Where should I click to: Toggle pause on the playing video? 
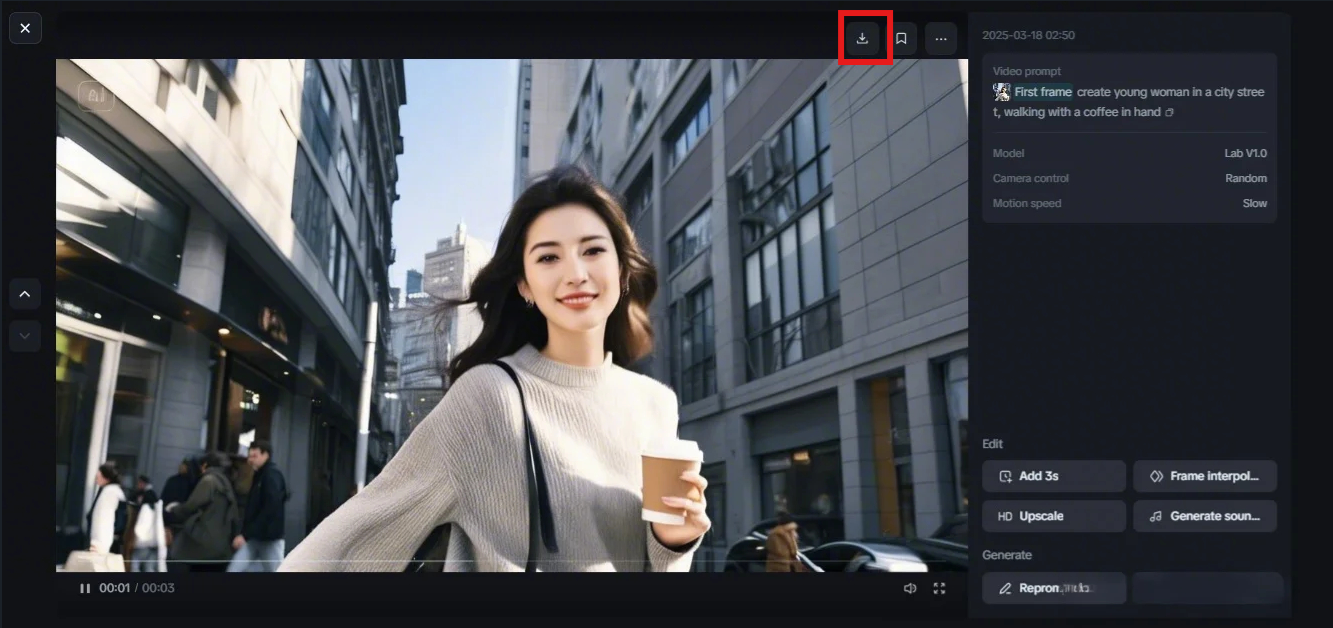click(84, 588)
